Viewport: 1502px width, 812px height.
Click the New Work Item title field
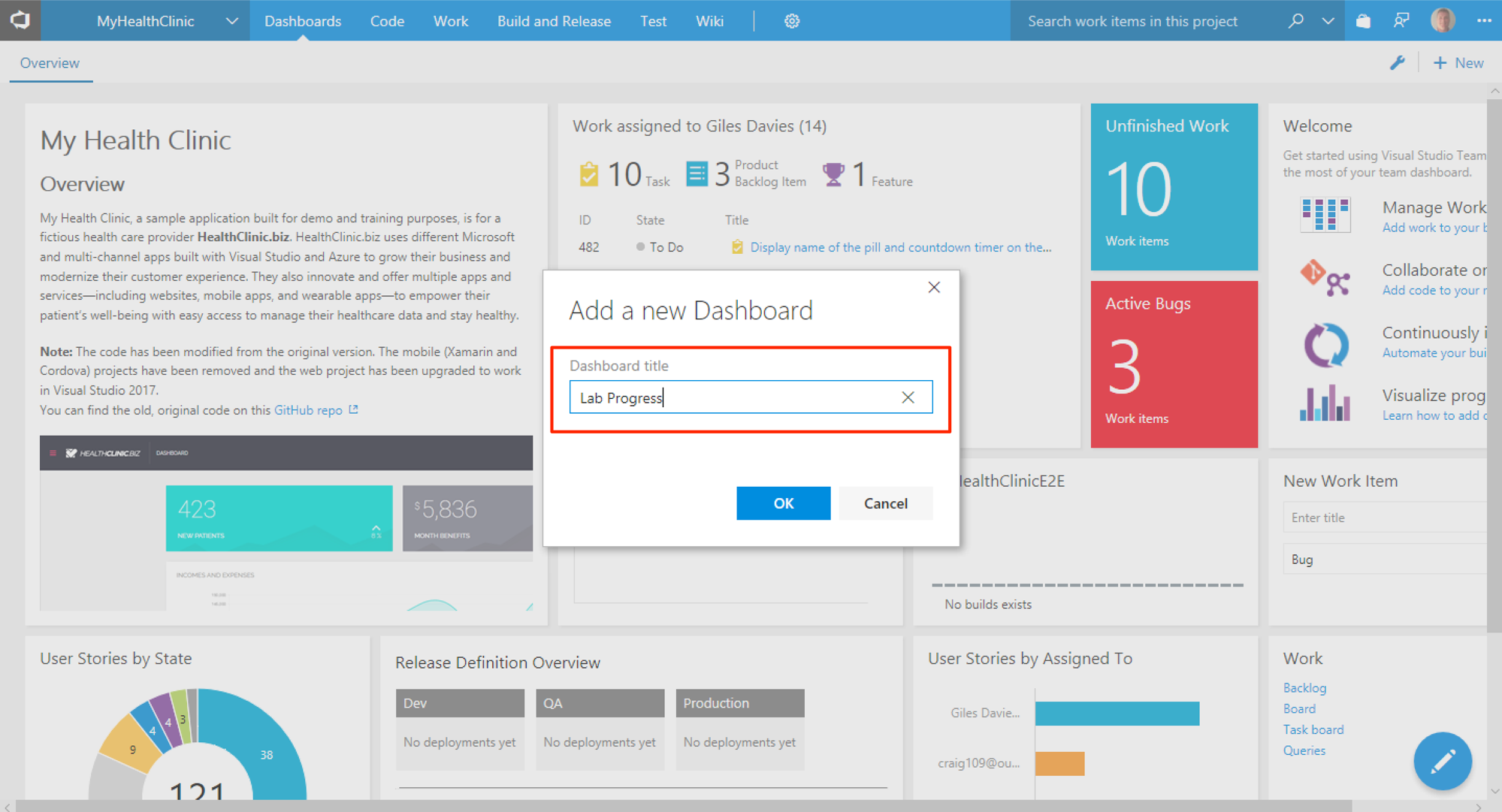pyautogui.click(x=1384, y=518)
